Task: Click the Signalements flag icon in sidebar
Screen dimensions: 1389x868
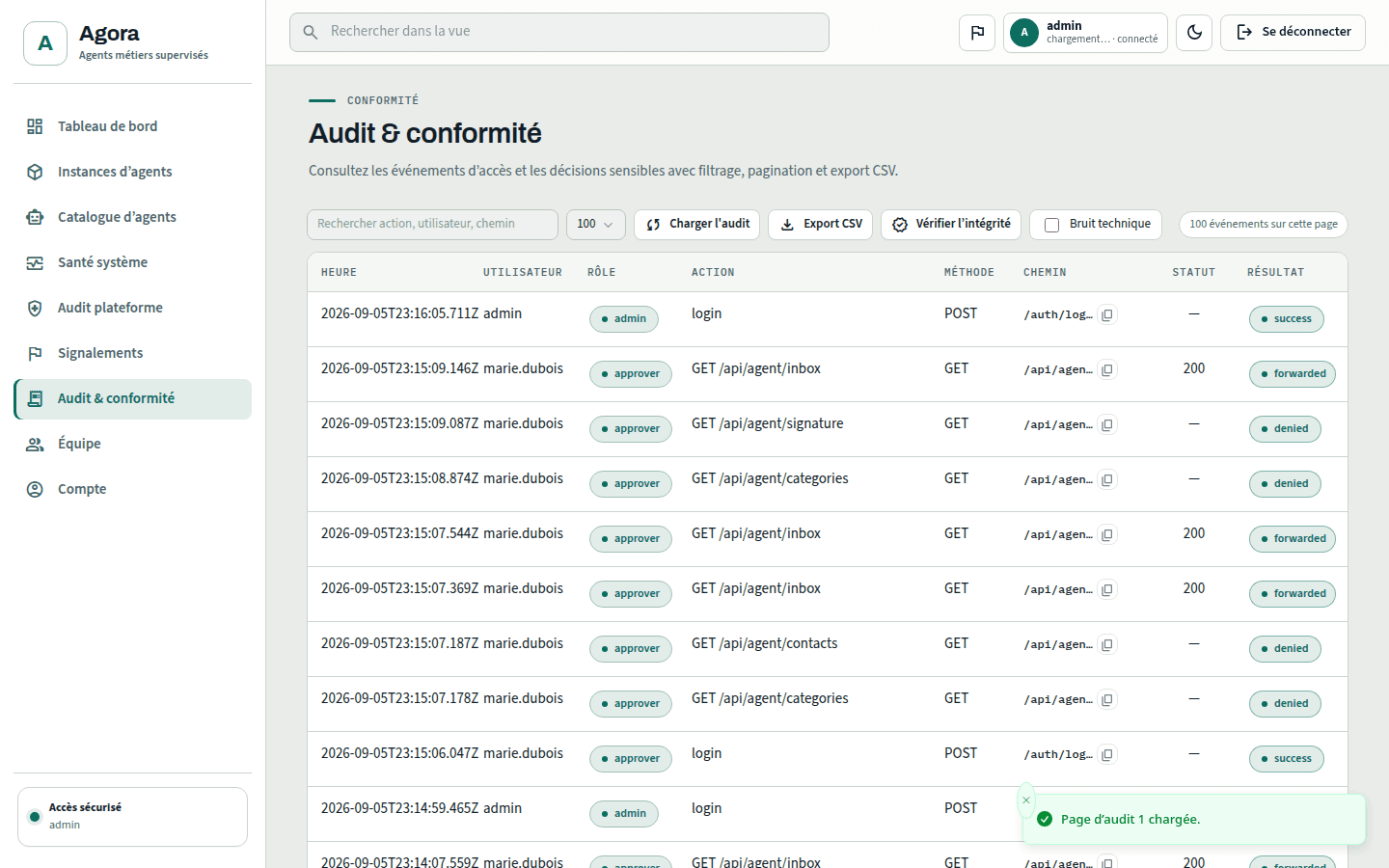Action: (x=35, y=353)
